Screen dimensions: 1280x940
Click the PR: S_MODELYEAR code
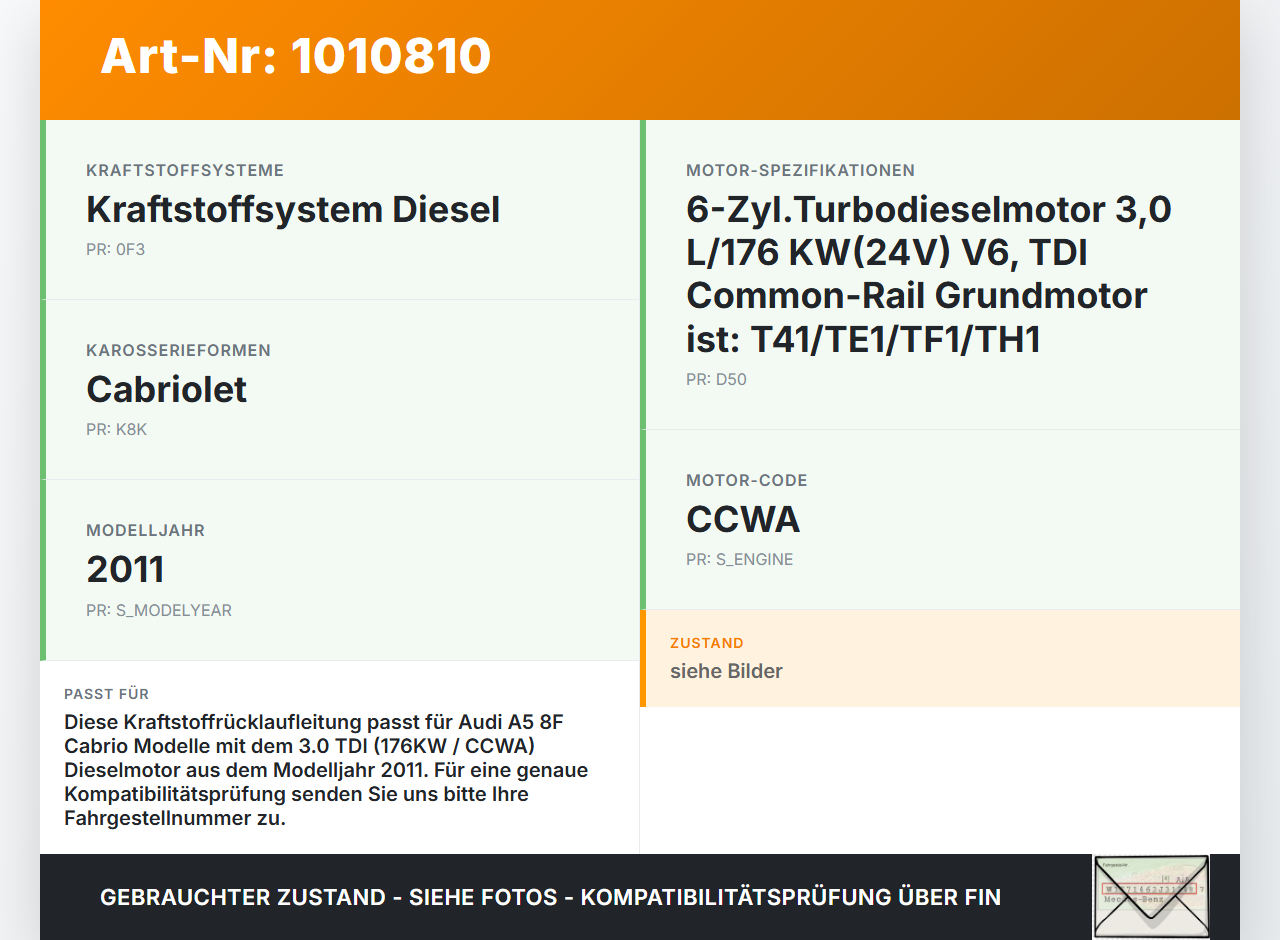159,610
